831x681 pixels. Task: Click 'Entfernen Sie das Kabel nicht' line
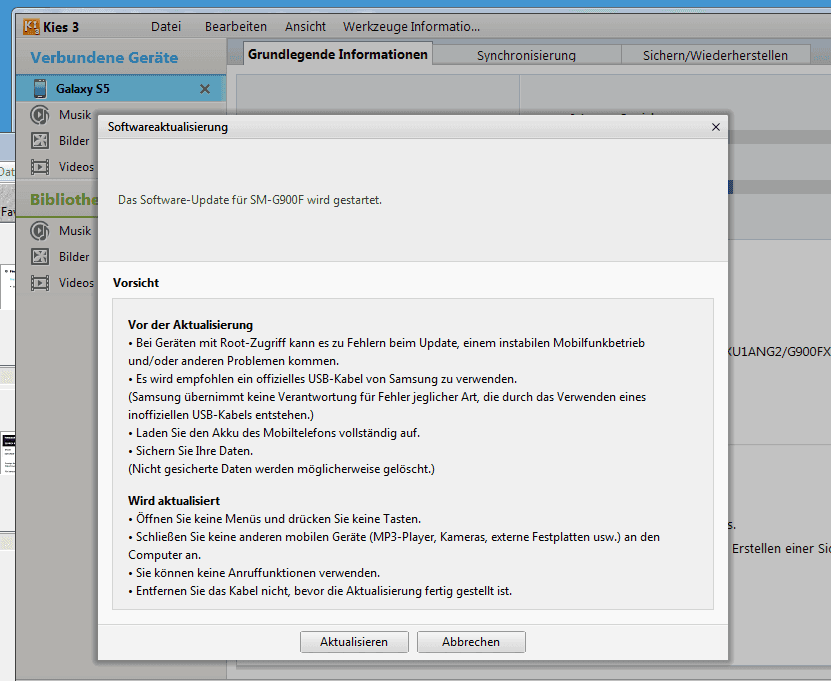click(320, 591)
